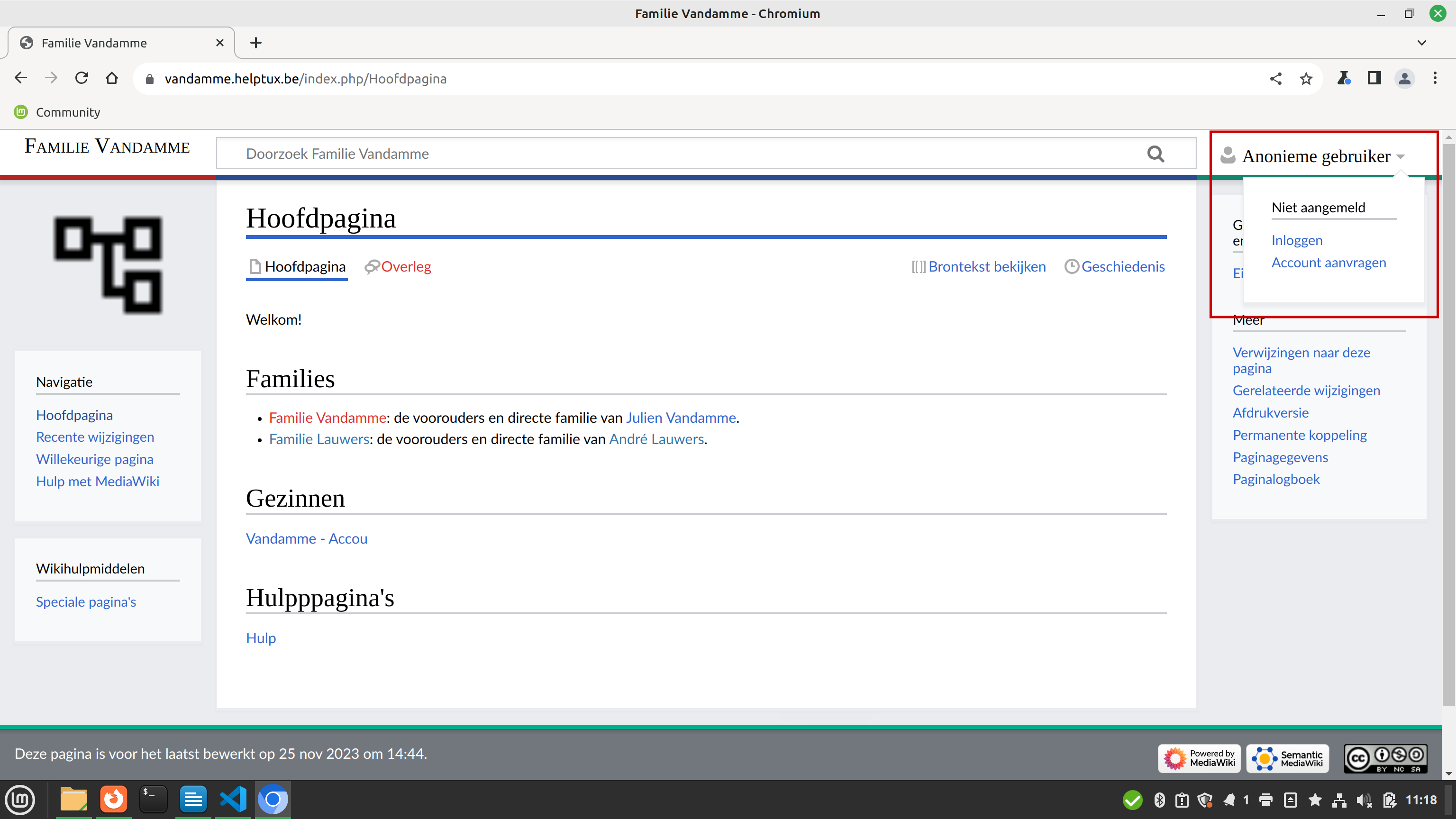Click the wiki family-tree logo
Image resolution: width=1456 pixels, height=819 pixels.
(108, 265)
